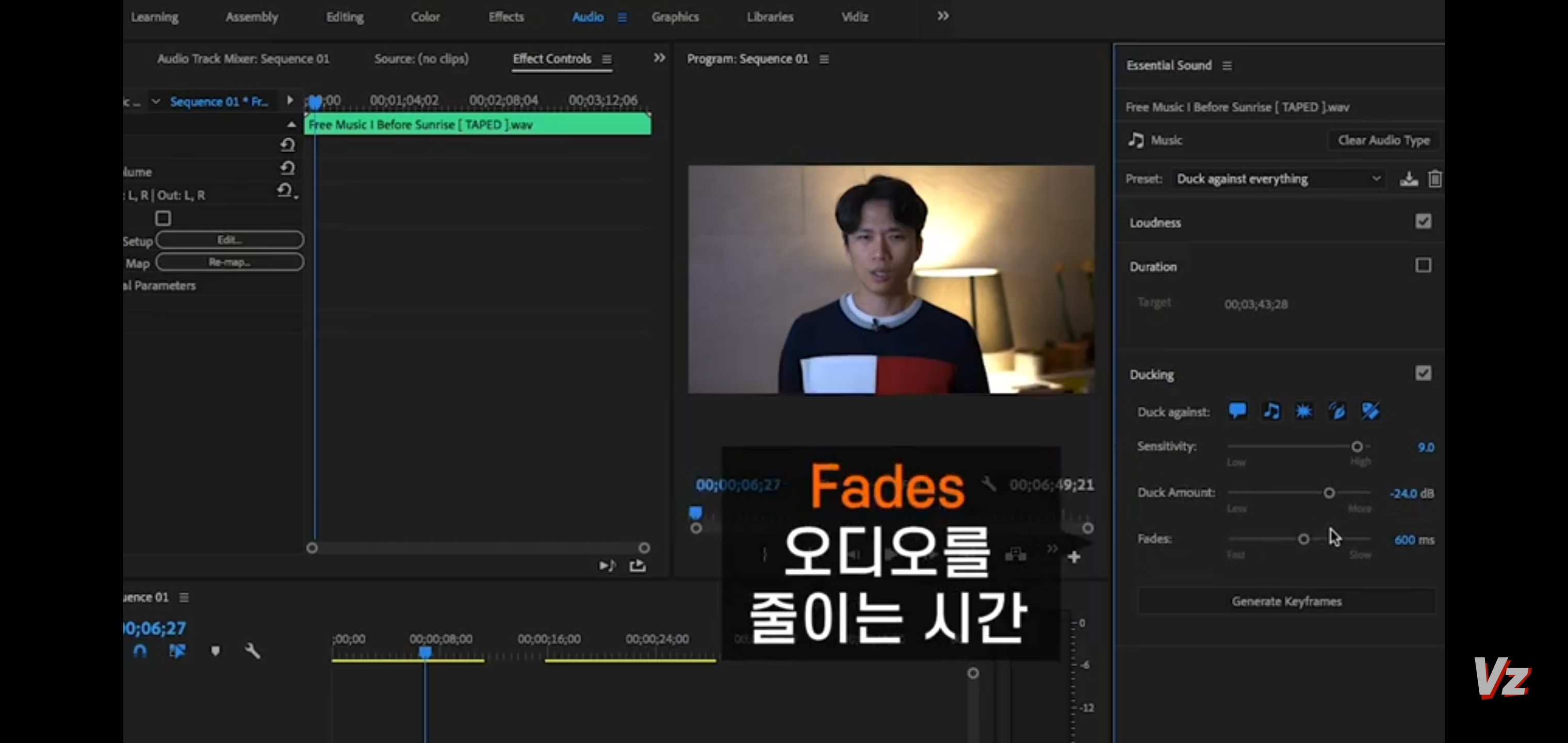Image resolution: width=1568 pixels, height=743 pixels.
Task: Click the Generate Keyframes button
Action: [x=1286, y=601]
